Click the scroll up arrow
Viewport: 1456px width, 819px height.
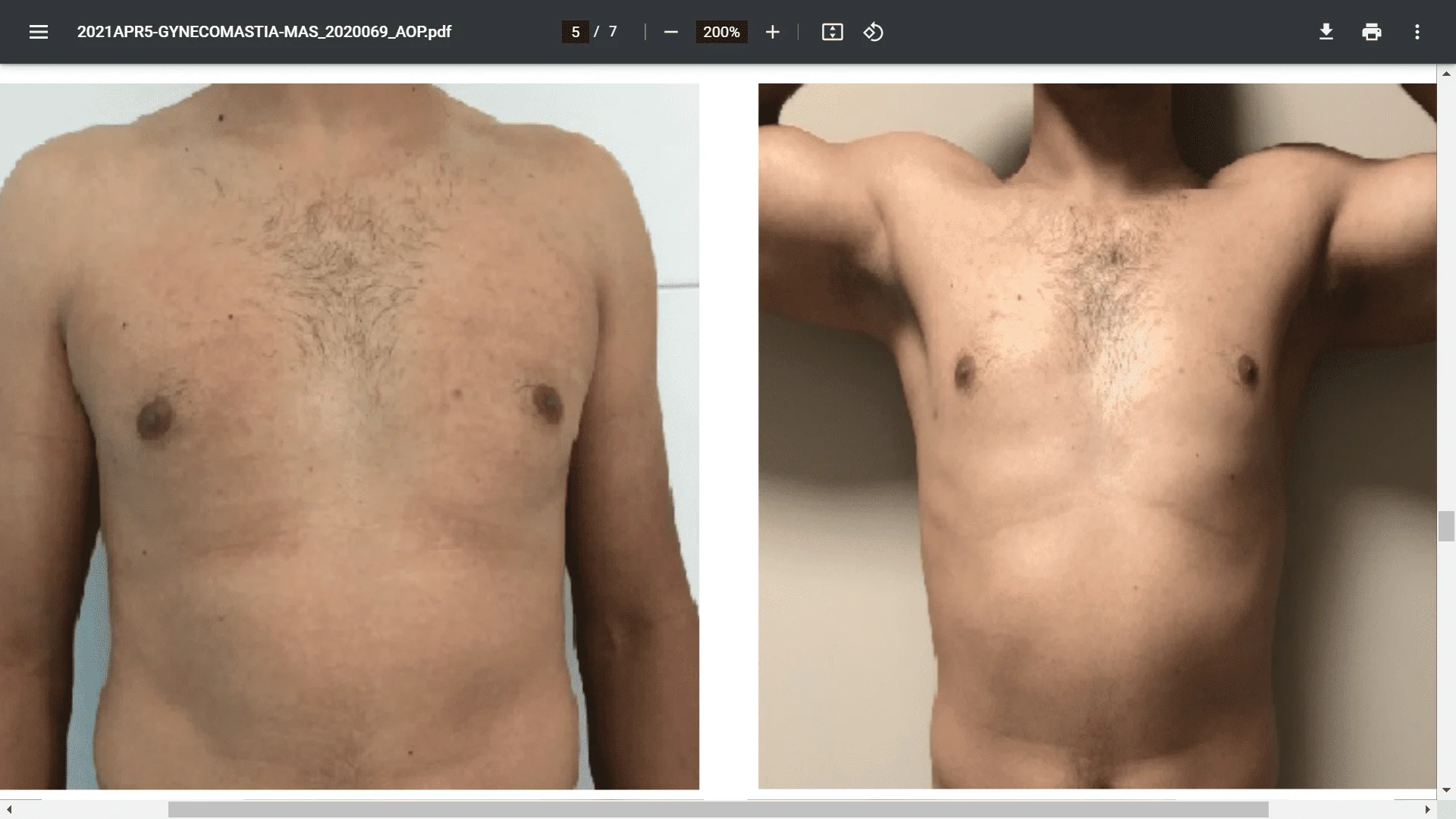point(1446,74)
